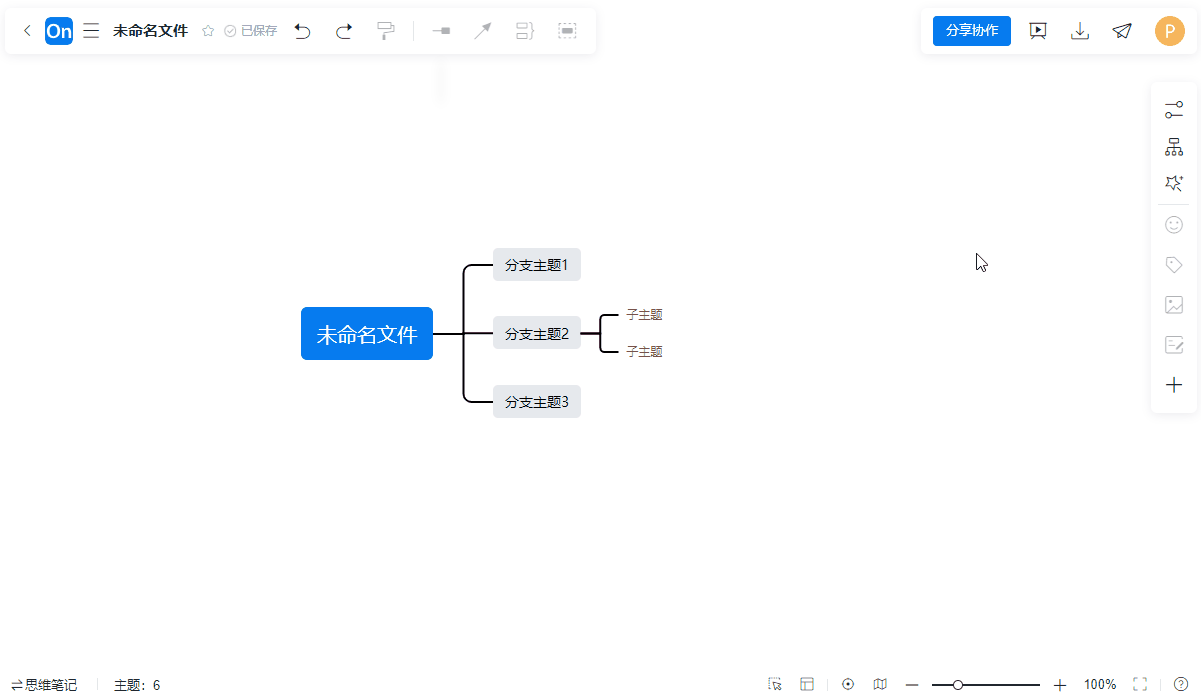Open the structure layout panel icon
Image resolution: width=1201 pixels, height=694 pixels.
pos(1174,147)
